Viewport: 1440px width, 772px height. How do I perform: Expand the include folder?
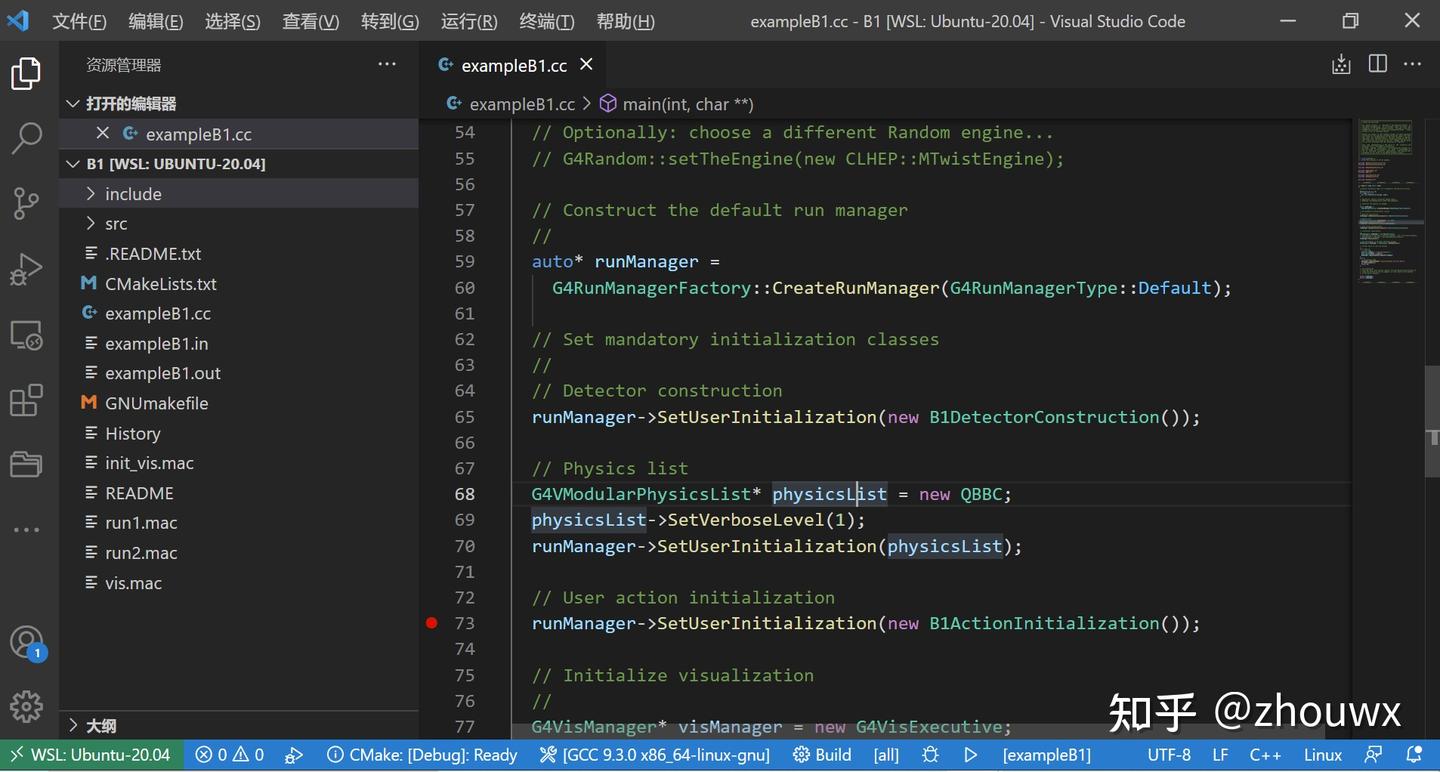[132, 194]
